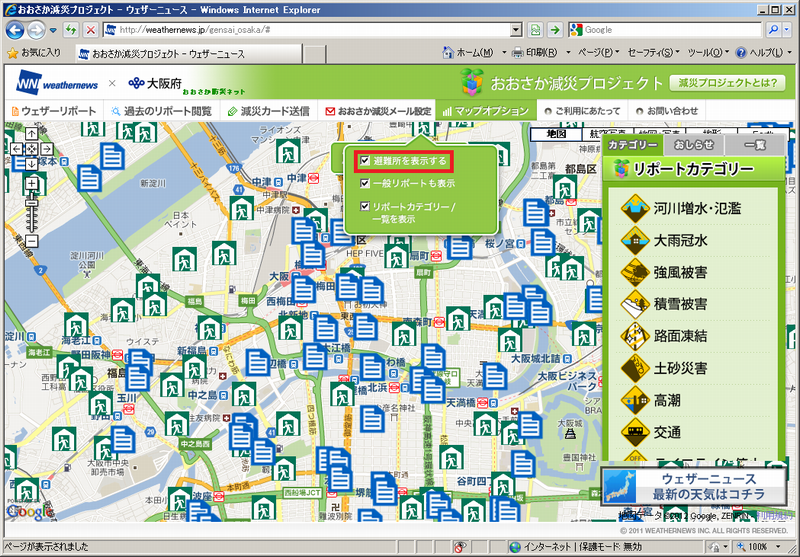Click the report document icon near 新淀川
The image size is (800, 557).
pos(113,156)
